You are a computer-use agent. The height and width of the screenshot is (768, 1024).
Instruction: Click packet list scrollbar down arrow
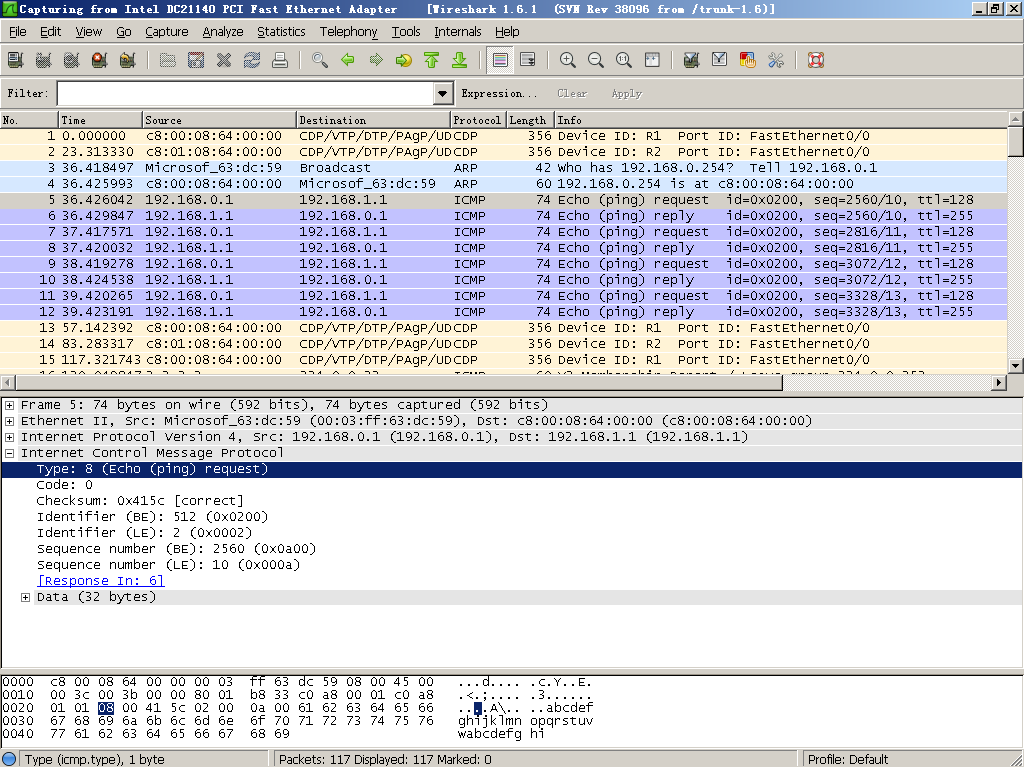point(1015,366)
